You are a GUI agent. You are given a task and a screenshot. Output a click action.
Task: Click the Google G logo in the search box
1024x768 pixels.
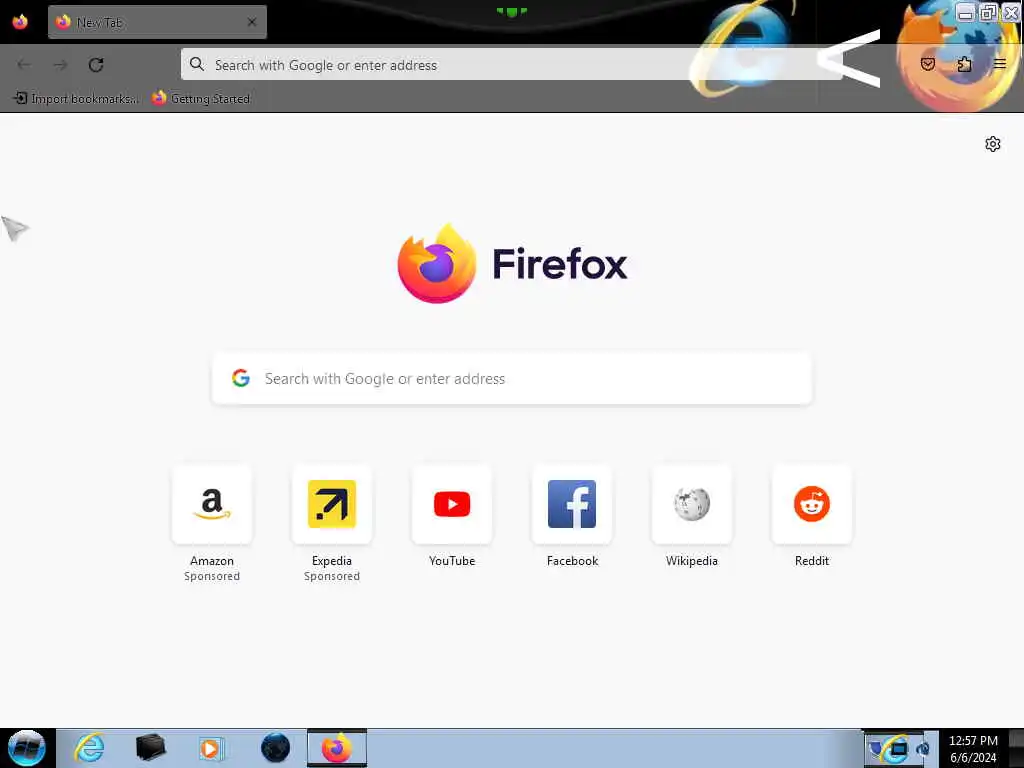(241, 378)
